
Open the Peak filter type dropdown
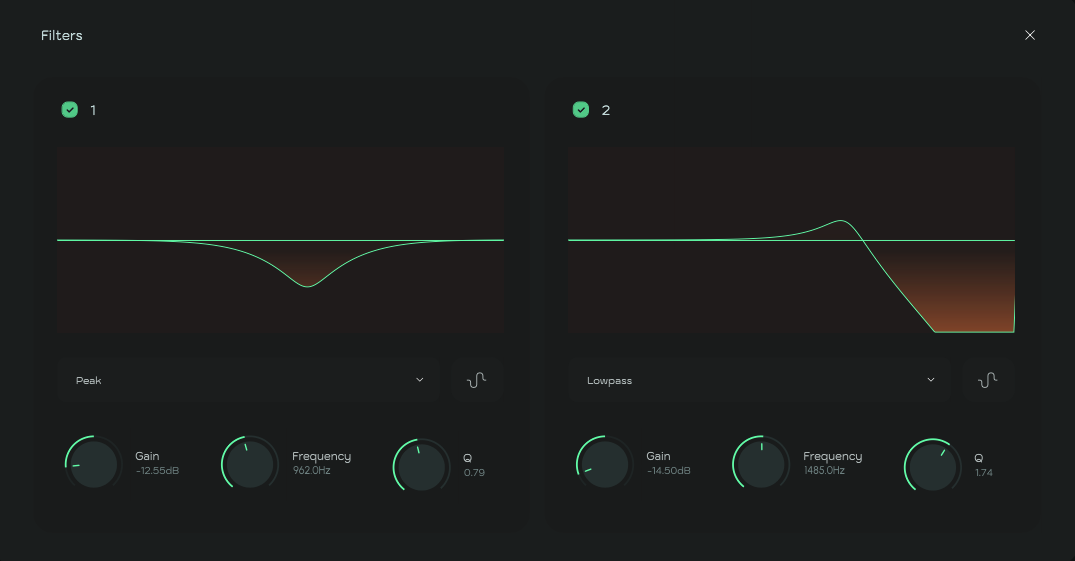248,380
